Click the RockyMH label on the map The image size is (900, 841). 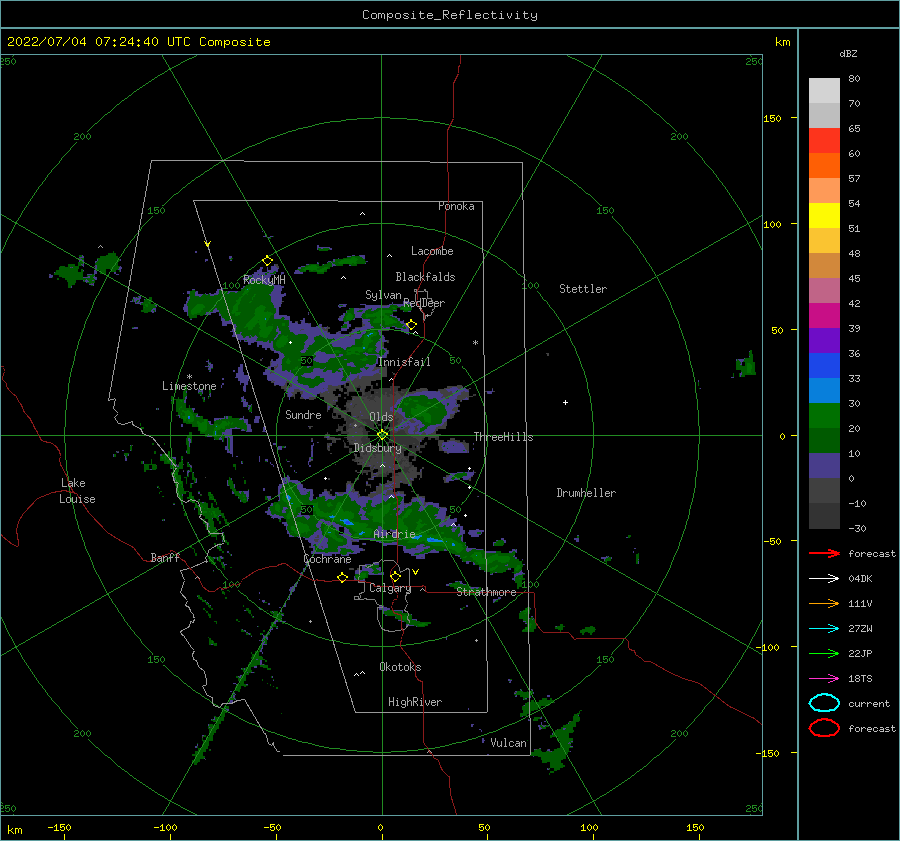tap(264, 280)
